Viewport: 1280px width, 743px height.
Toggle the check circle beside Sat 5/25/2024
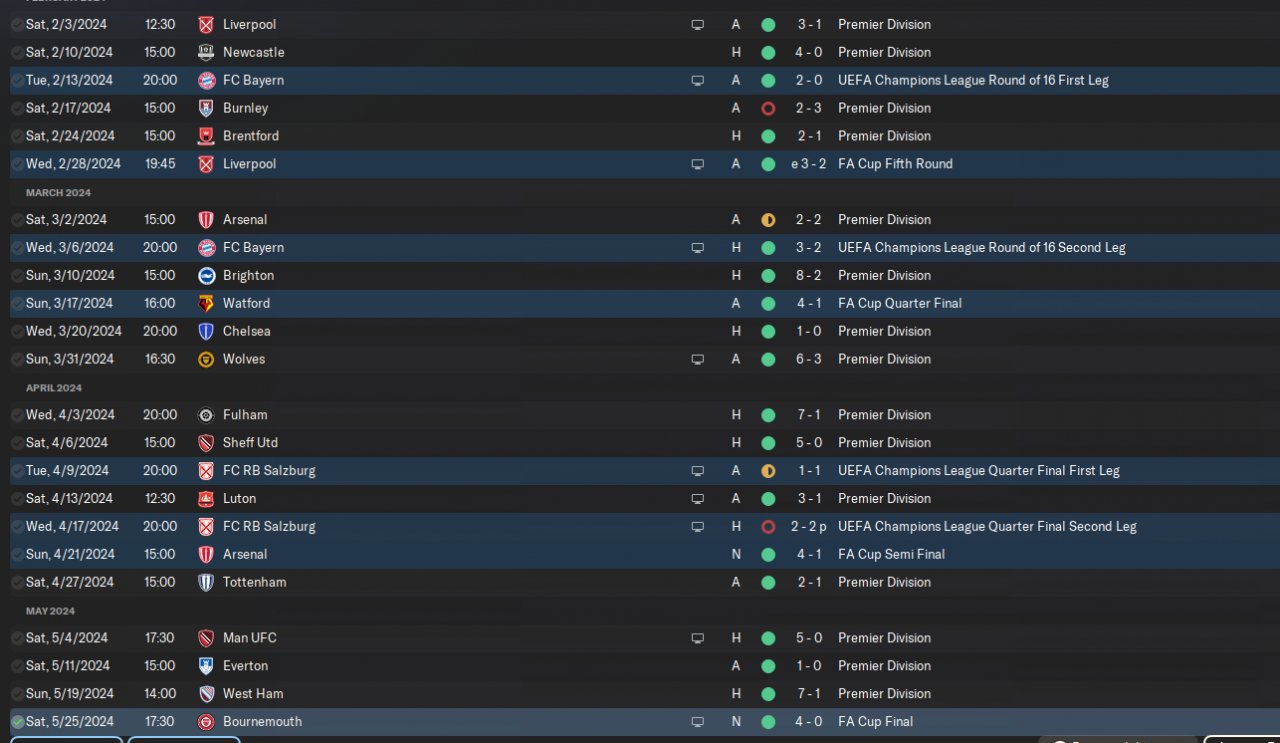17,722
